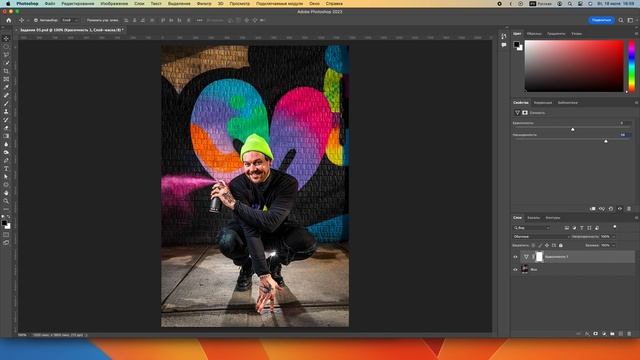
Task: Select the Path Selection arrow tool
Action: [6, 177]
